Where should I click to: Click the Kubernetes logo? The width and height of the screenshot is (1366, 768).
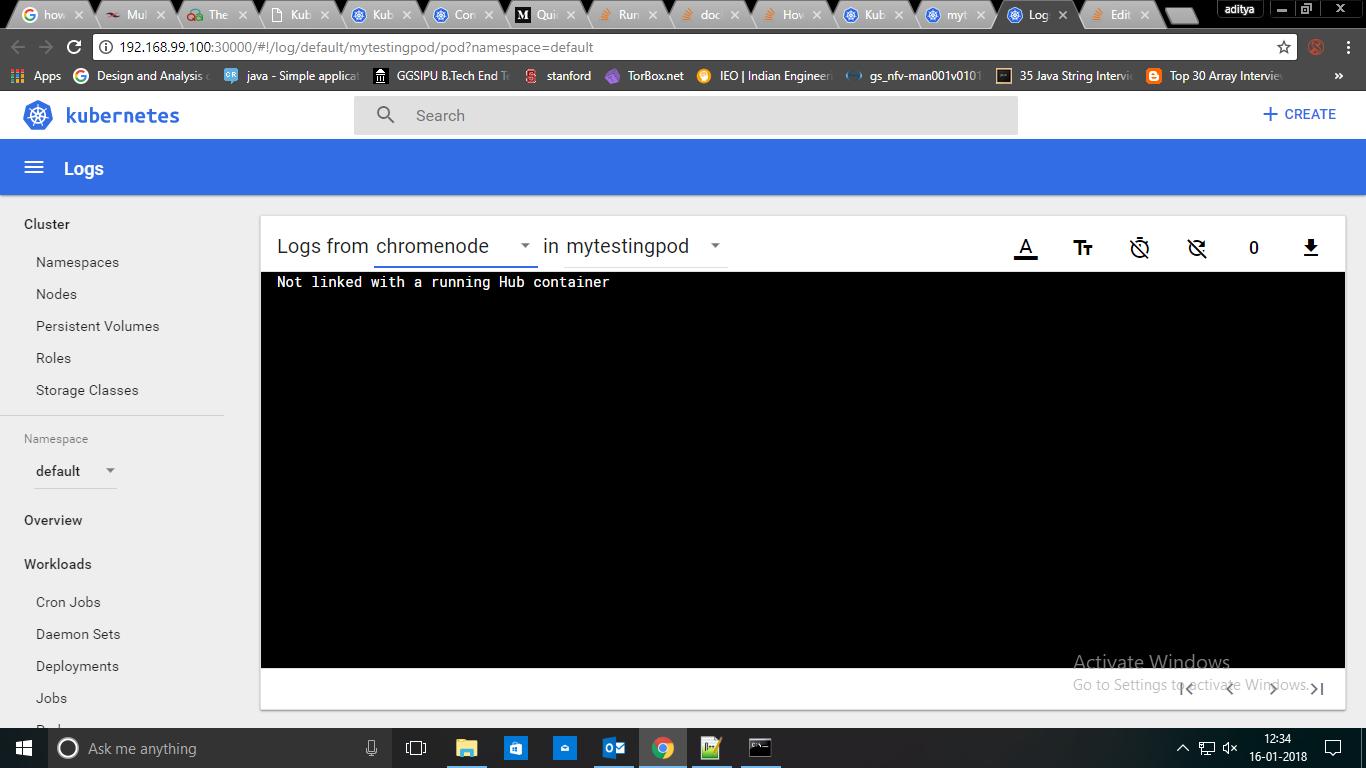(38, 115)
